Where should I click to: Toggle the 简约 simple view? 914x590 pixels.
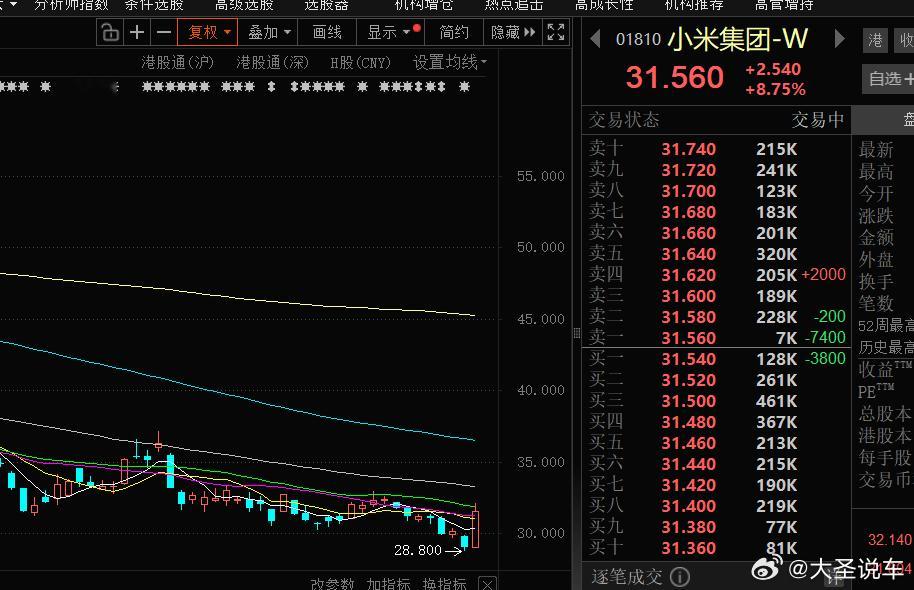pyautogui.click(x=454, y=32)
